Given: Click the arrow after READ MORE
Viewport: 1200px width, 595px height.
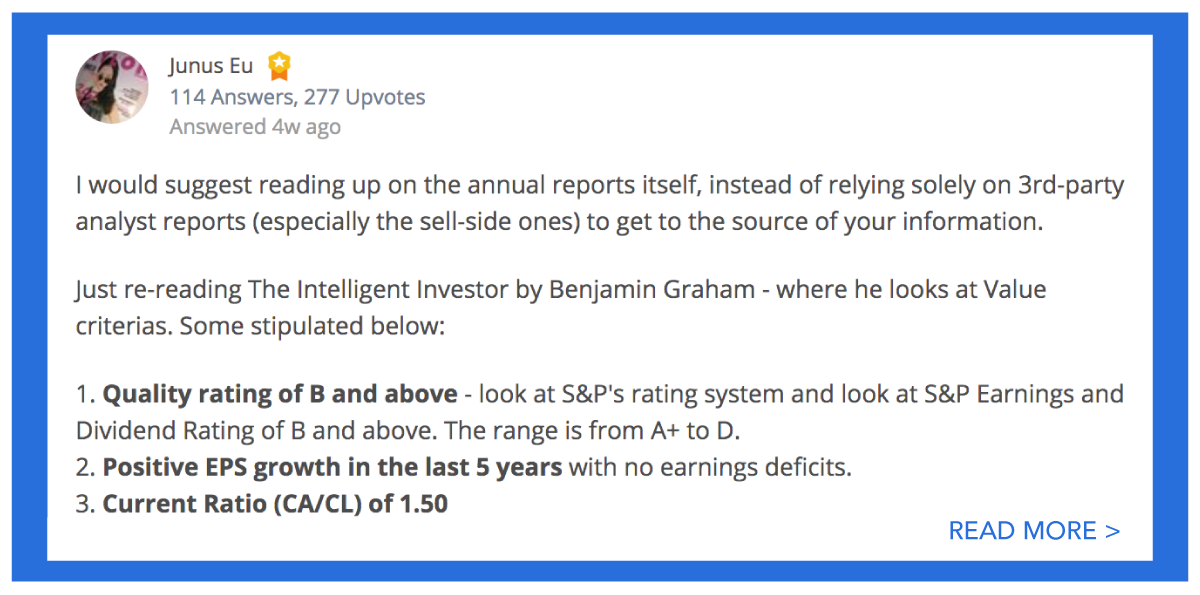Looking at the screenshot, I should [x=1112, y=531].
